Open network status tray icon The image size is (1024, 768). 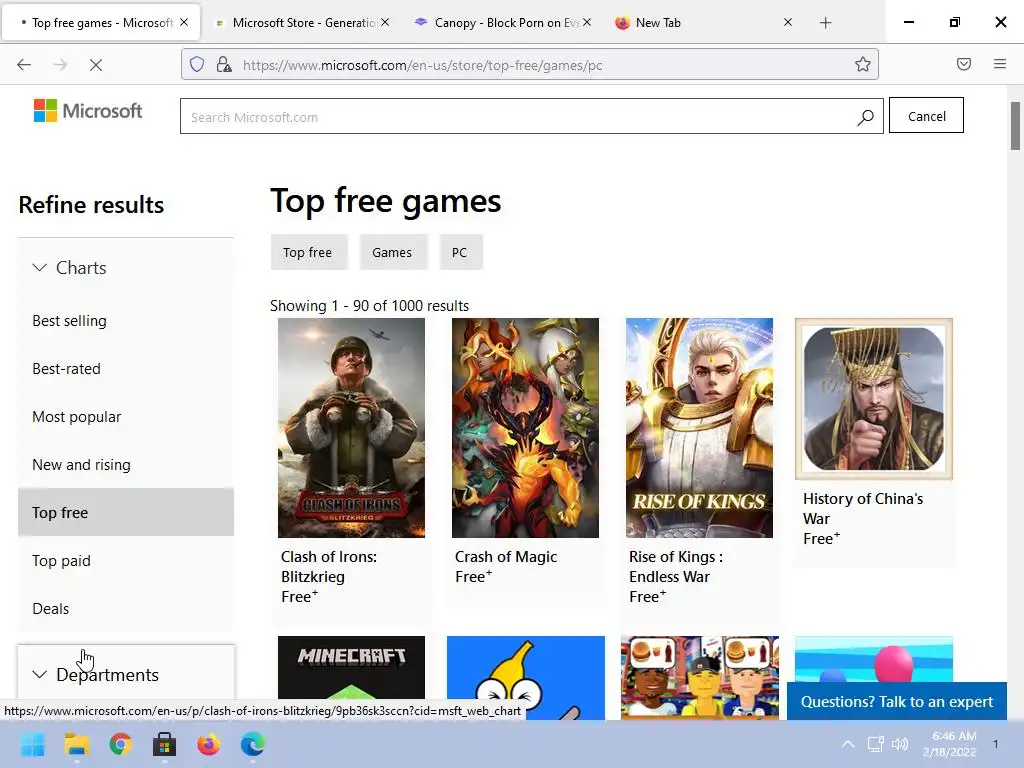875,744
